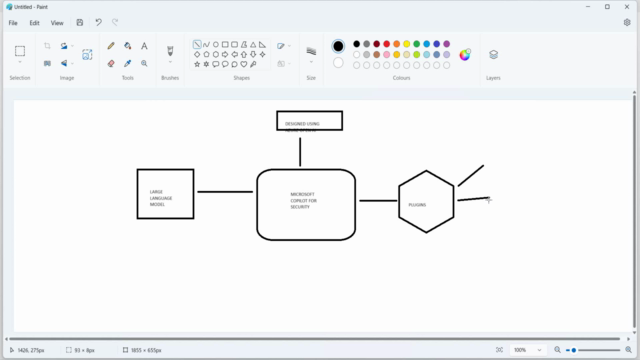This screenshot has width=640, height=360.
Task: Pick the green colour swatch
Action: [416, 44]
